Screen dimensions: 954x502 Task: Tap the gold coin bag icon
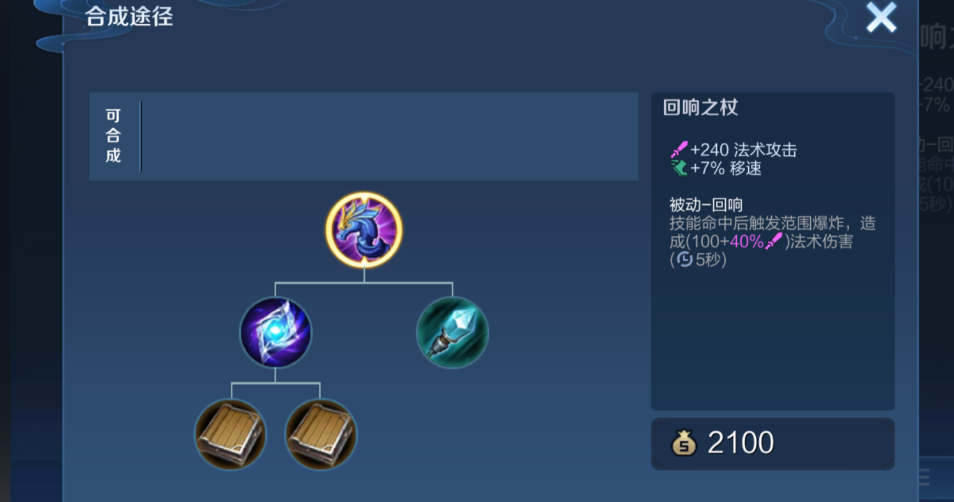(x=684, y=442)
